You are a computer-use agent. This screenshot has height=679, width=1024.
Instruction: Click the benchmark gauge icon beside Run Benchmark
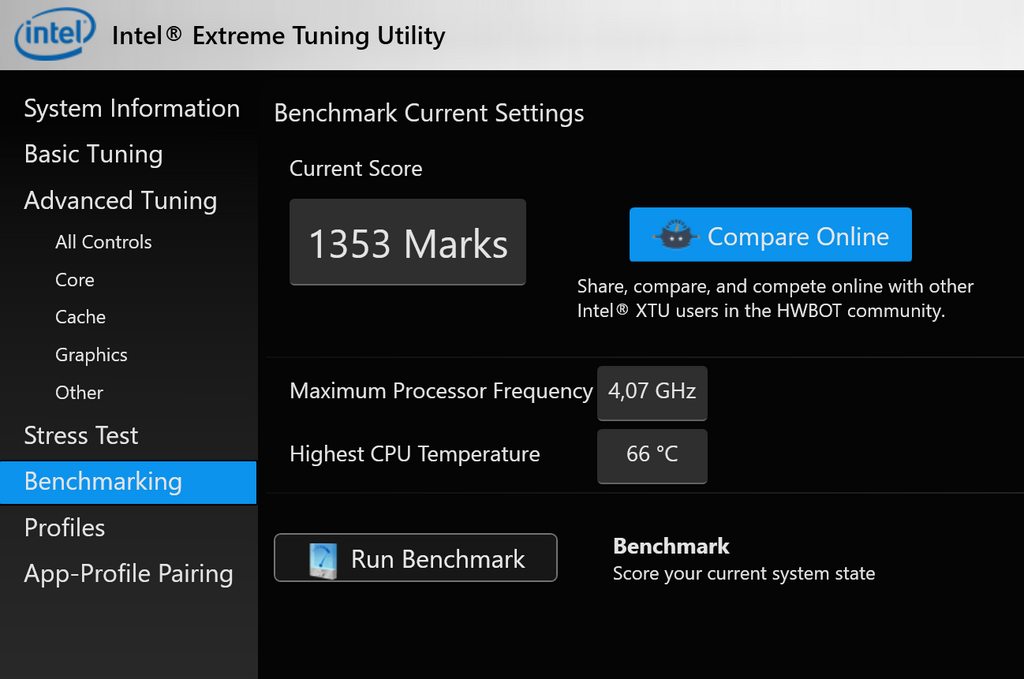[323, 560]
